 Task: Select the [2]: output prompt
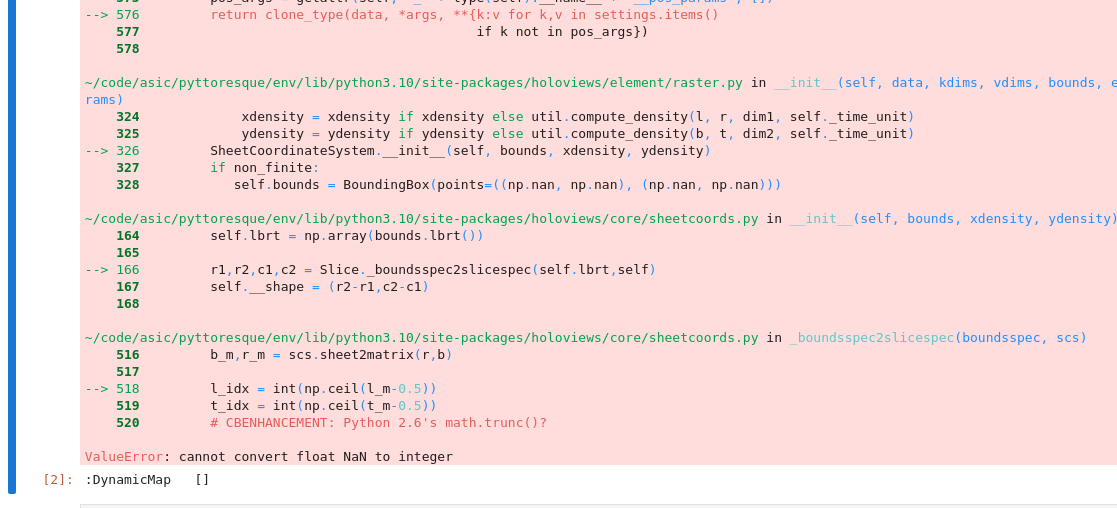pos(58,480)
